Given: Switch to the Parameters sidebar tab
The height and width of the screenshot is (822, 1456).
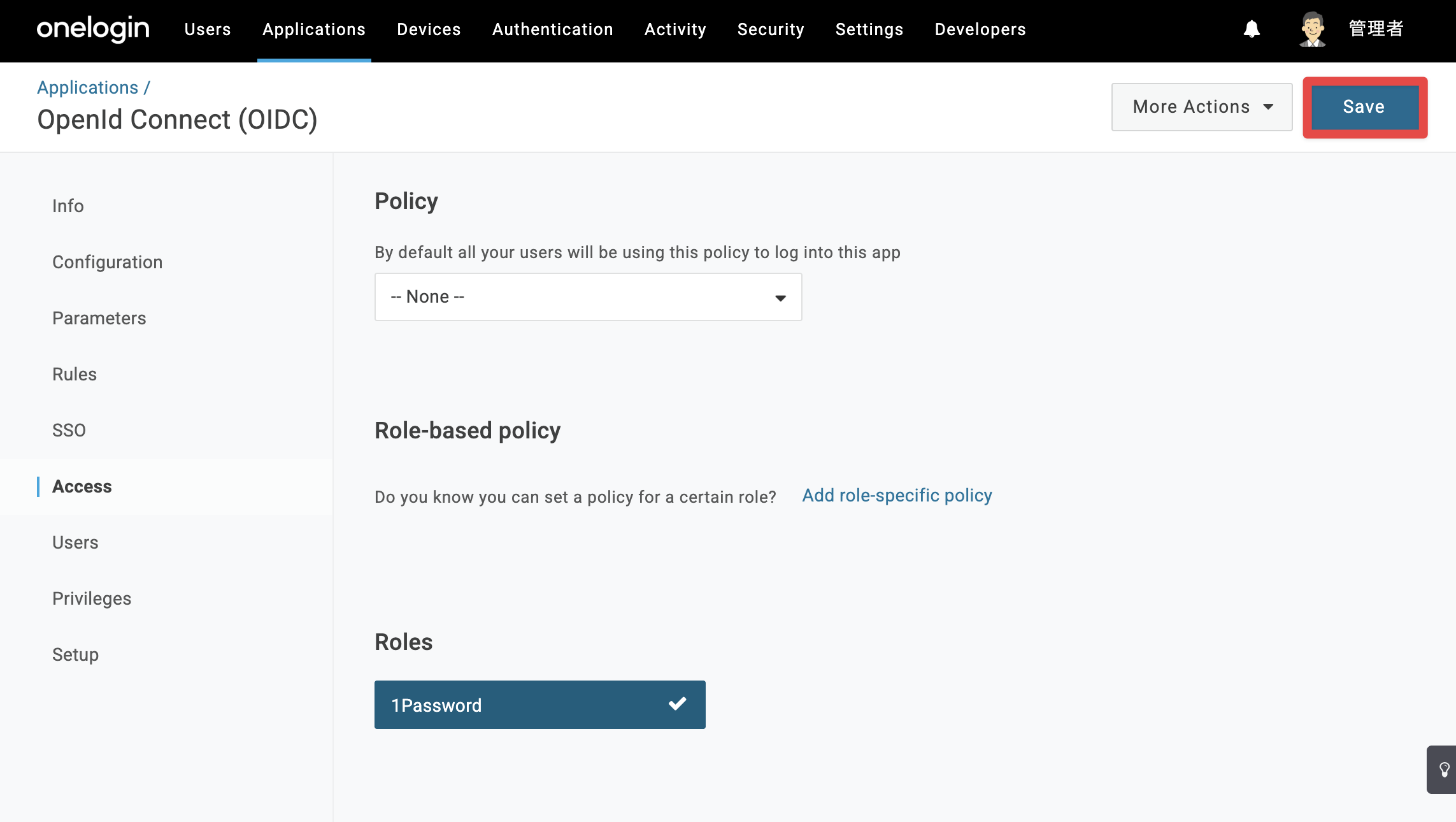Looking at the screenshot, I should (99, 318).
